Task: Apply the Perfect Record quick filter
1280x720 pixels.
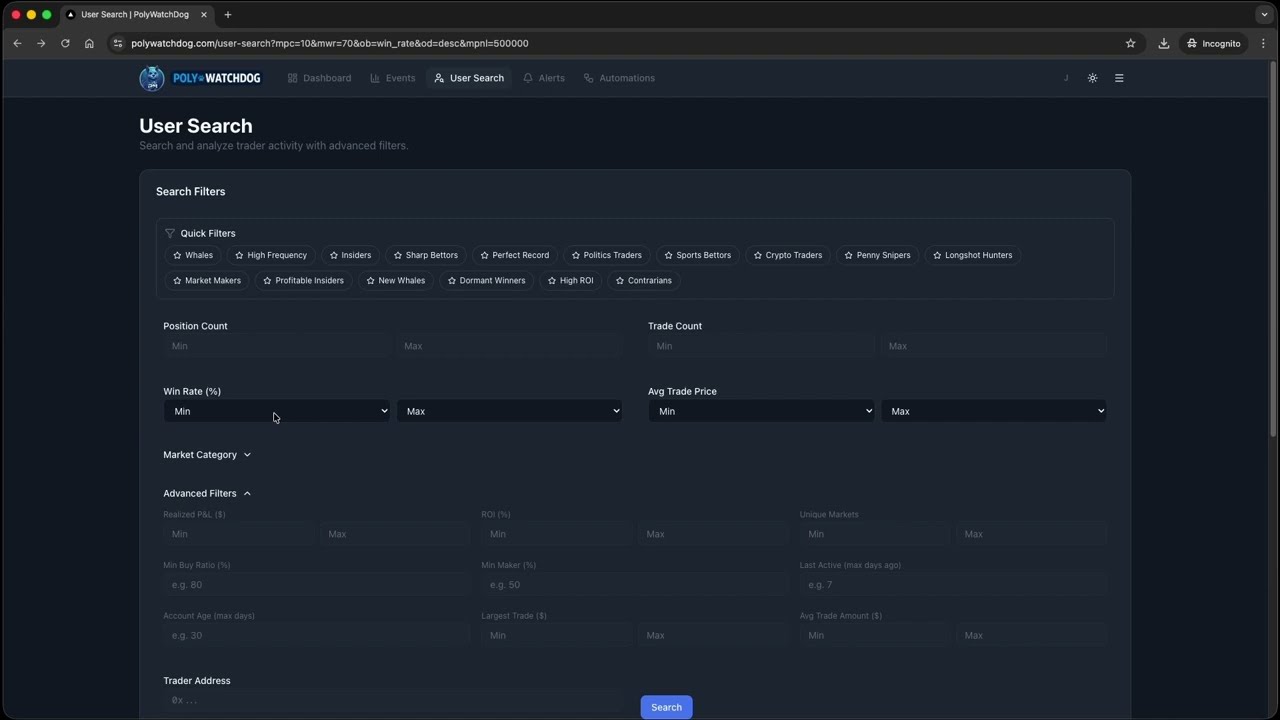Action: (515, 255)
